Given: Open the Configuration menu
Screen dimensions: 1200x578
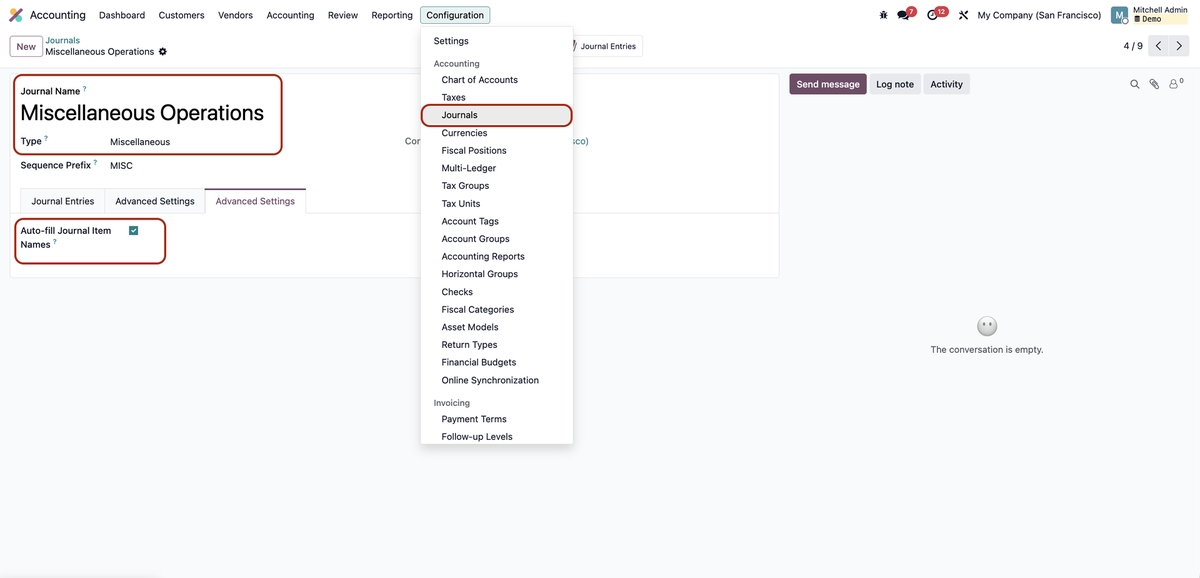Looking at the screenshot, I should pyautogui.click(x=455, y=14).
